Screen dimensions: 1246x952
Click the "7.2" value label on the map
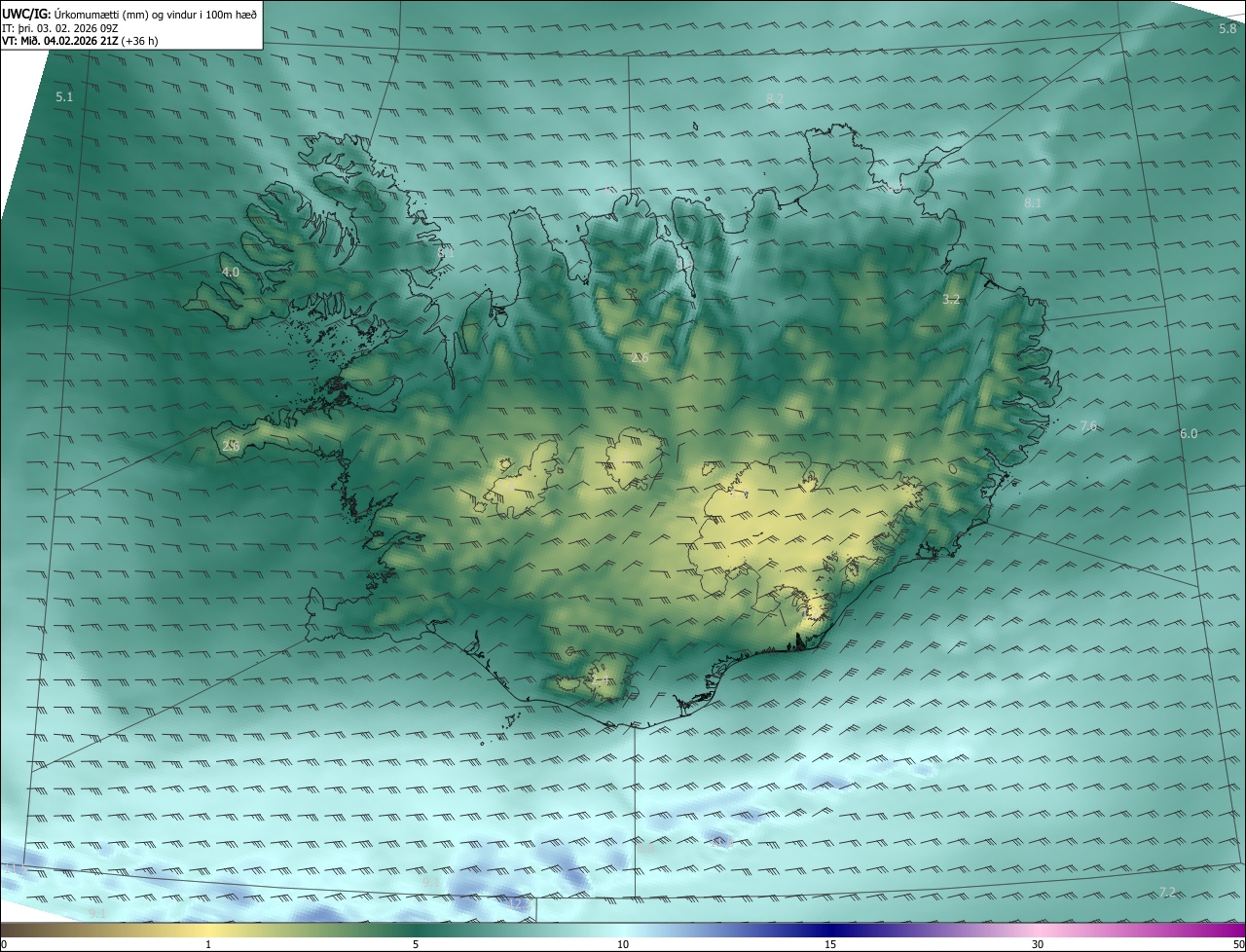point(1168,892)
